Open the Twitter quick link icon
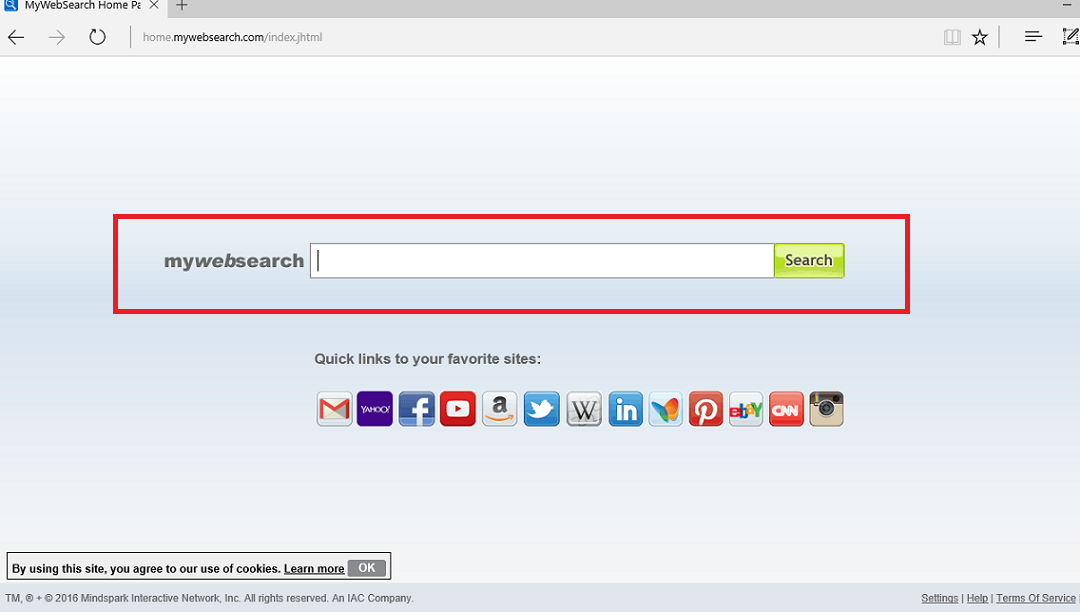The height and width of the screenshot is (612, 1080). click(541, 409)
